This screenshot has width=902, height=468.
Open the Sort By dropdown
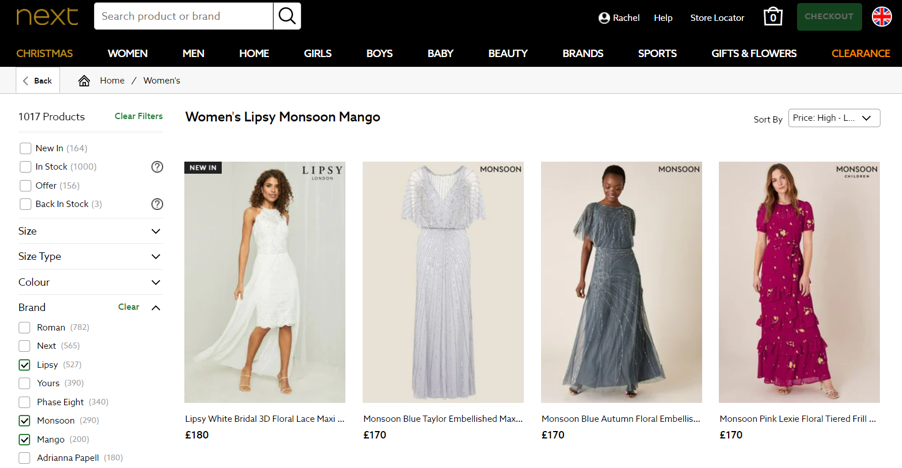[834, 118]
